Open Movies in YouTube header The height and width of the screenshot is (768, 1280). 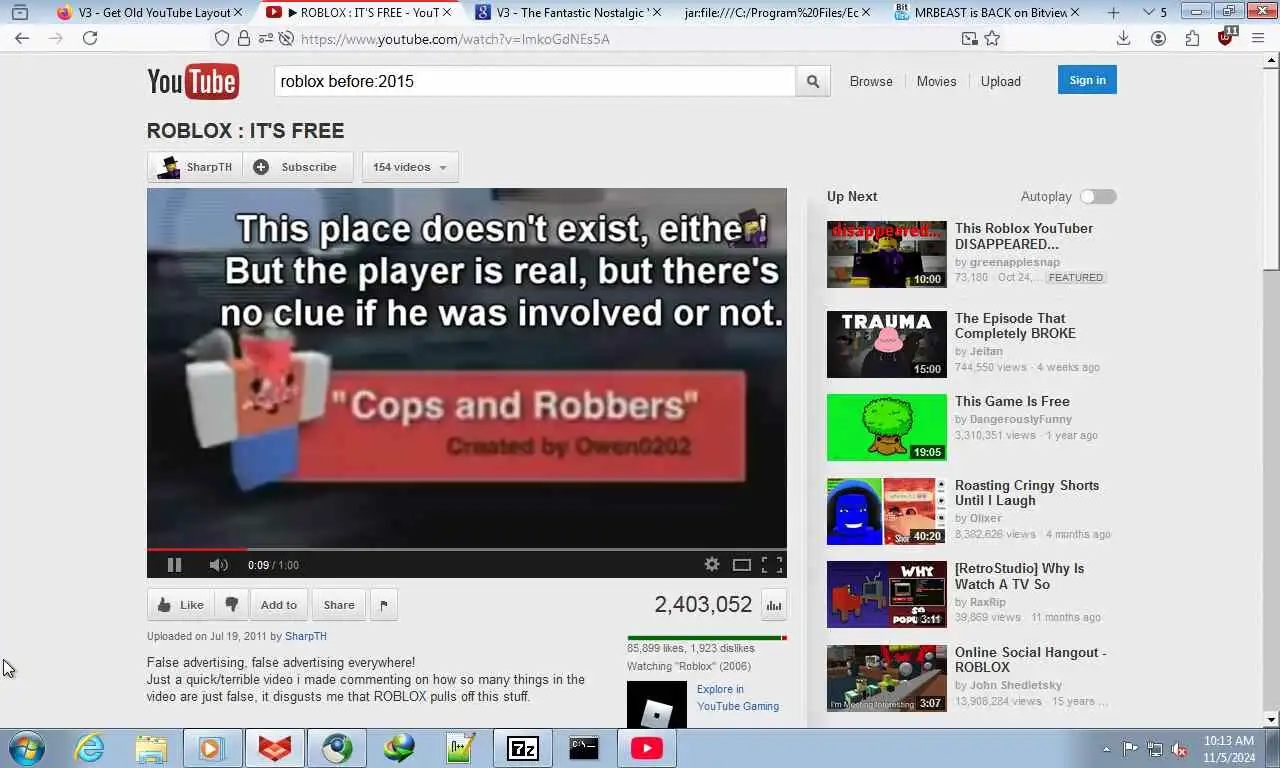936,81
